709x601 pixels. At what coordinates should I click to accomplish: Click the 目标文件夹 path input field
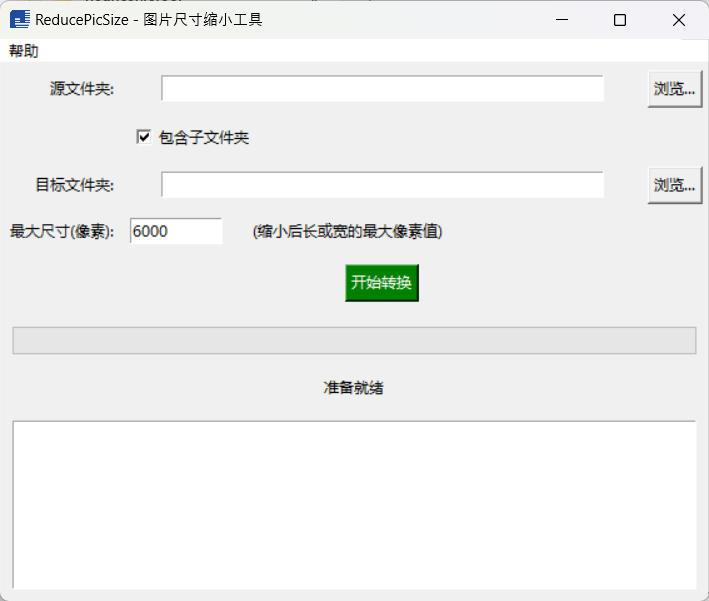coord(382,185)
